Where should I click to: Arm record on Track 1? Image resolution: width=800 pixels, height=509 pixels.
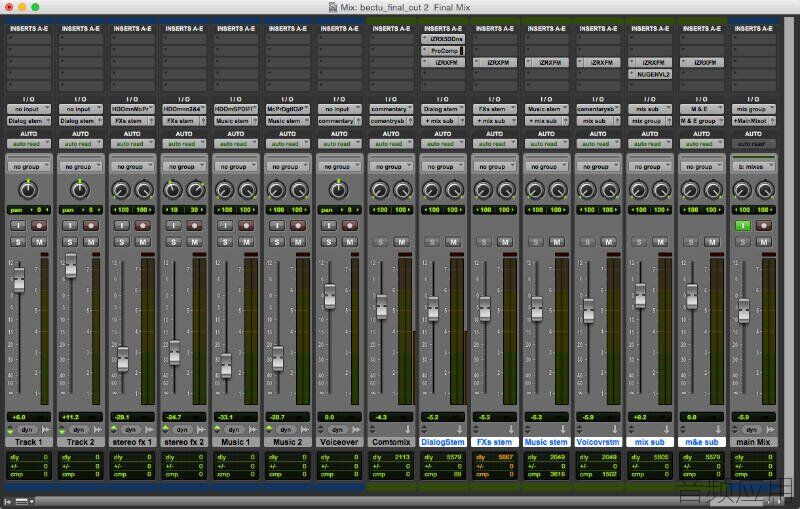(x=39, y=225)
